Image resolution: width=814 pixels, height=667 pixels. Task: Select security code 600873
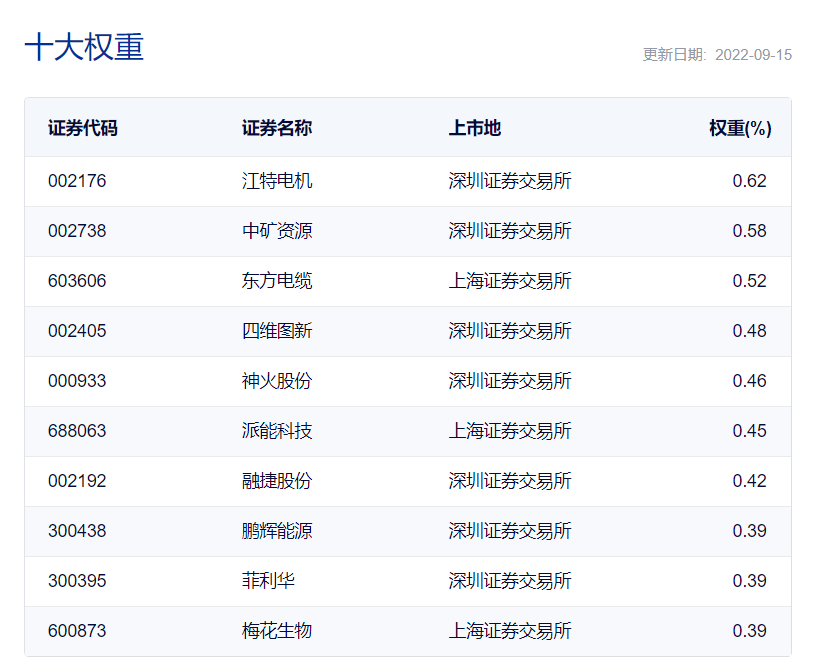click(x=77, y=631)
